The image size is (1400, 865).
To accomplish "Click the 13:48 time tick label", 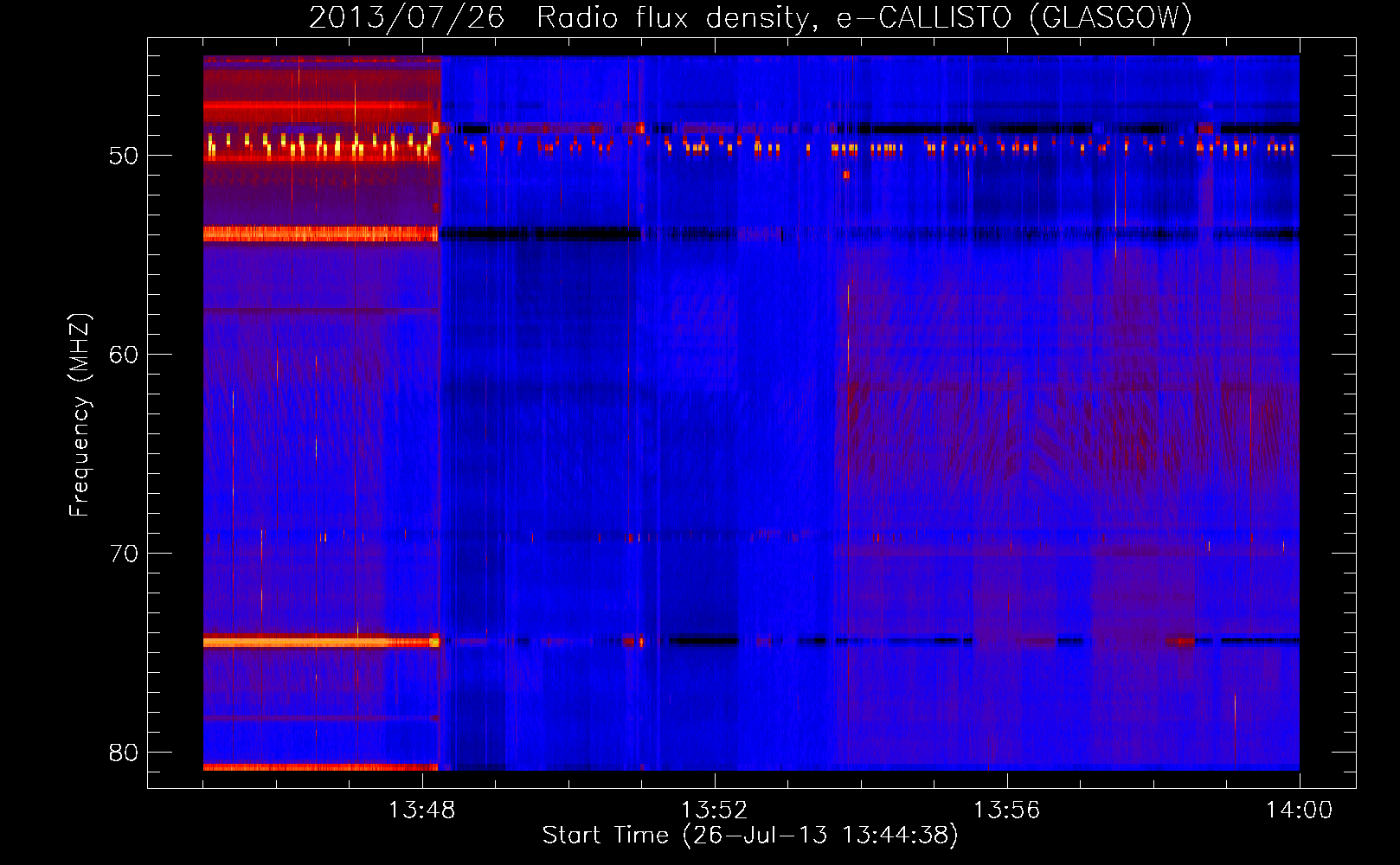I will 422,811.
